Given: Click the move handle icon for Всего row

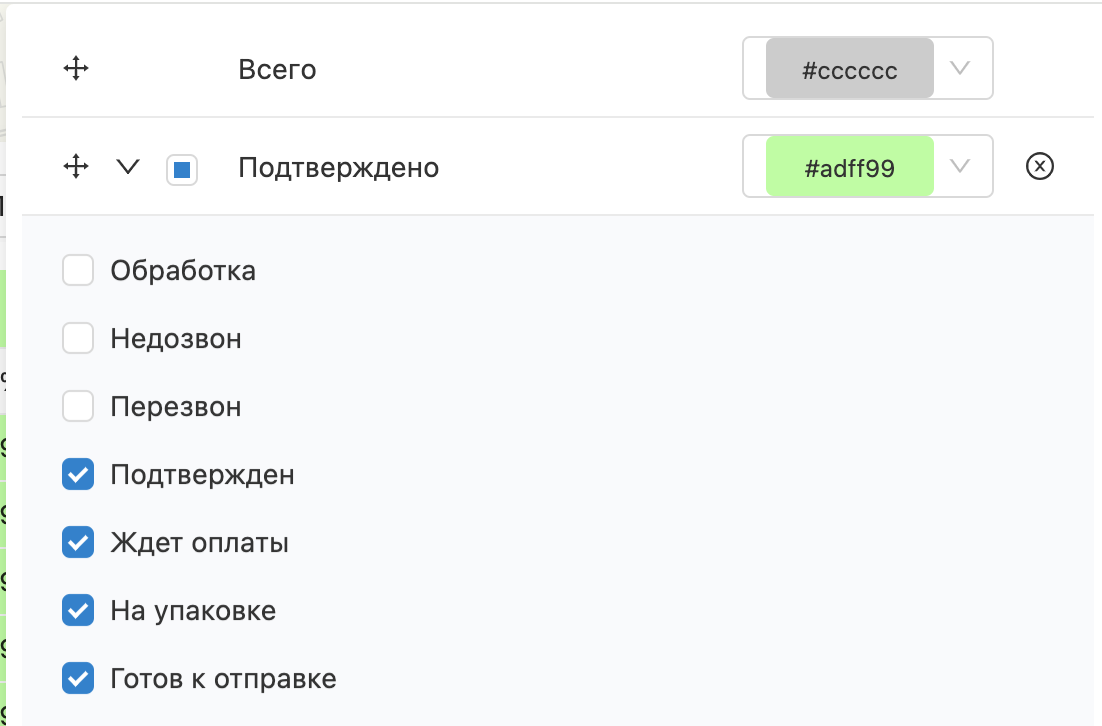Looking at the screenshot, I should coord(76,69).
